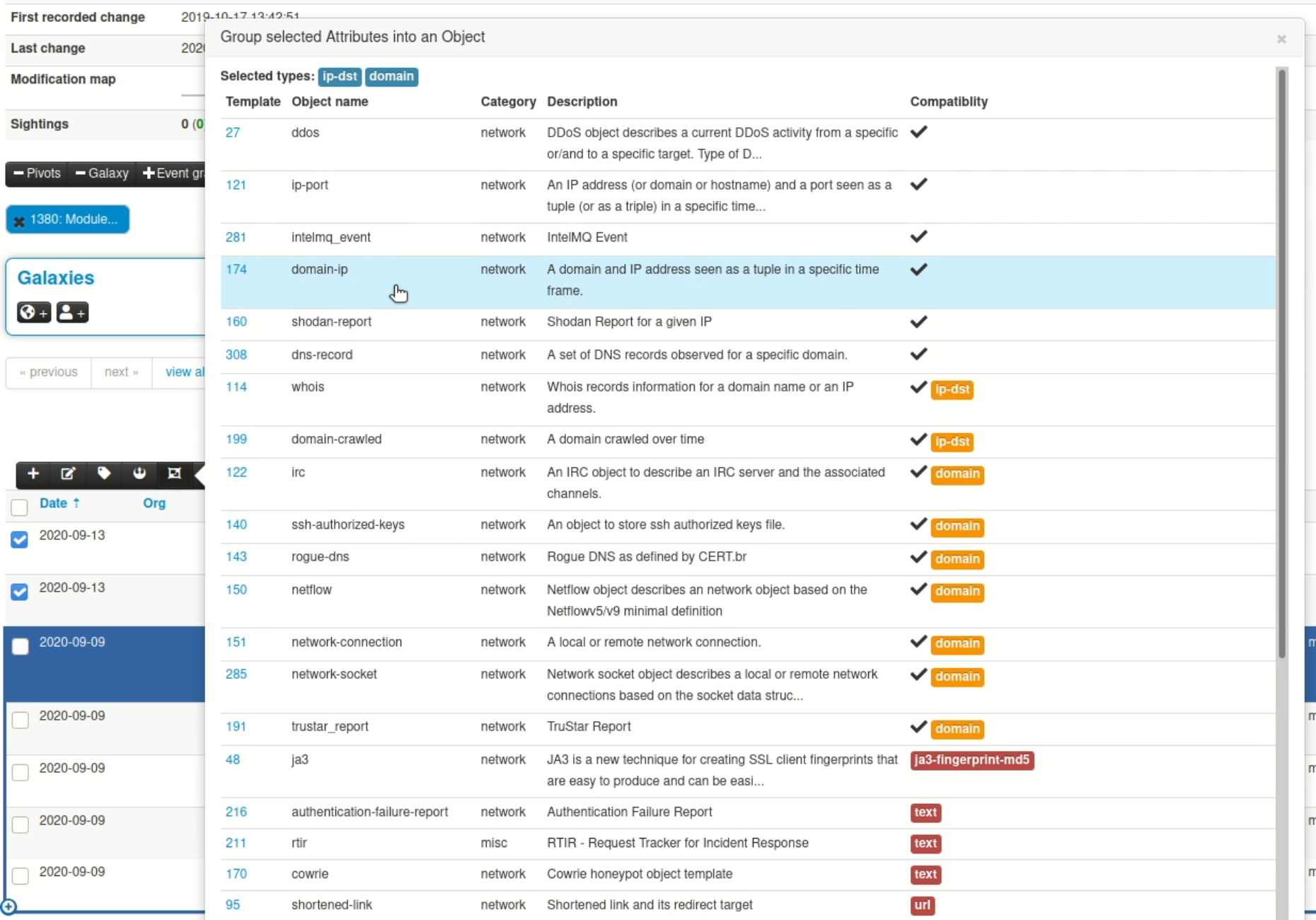The width and height of the screenshot is (1316, 920).
Task: Select the ip-port object template 121
Action: pos(236,185)
